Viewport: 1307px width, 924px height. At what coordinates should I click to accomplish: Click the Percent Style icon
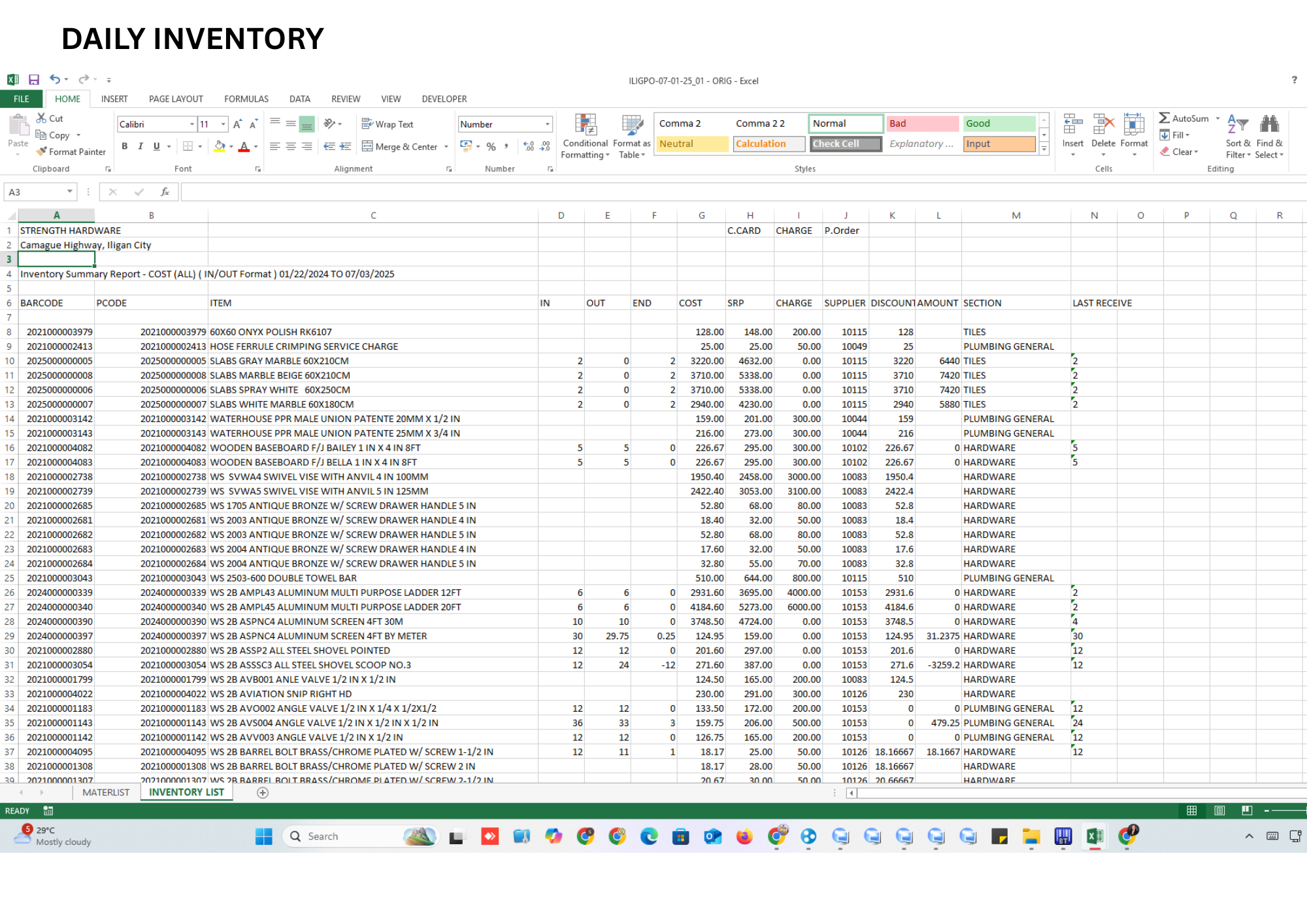491,146
